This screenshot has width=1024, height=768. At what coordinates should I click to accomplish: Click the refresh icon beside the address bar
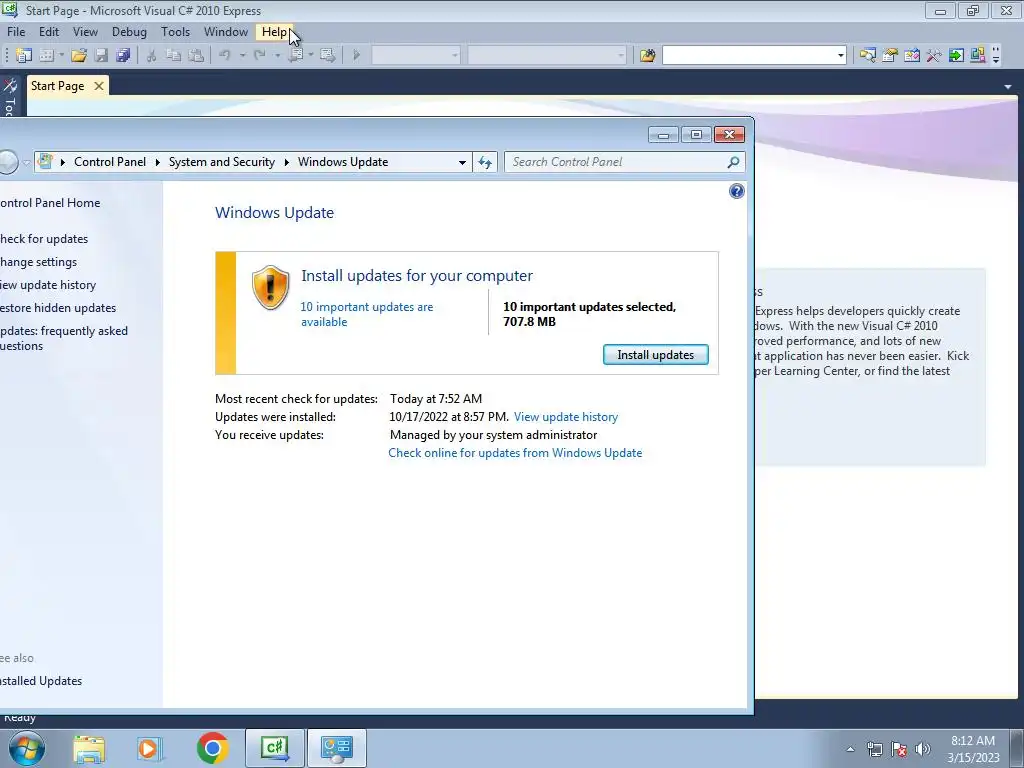click(485, 162)
